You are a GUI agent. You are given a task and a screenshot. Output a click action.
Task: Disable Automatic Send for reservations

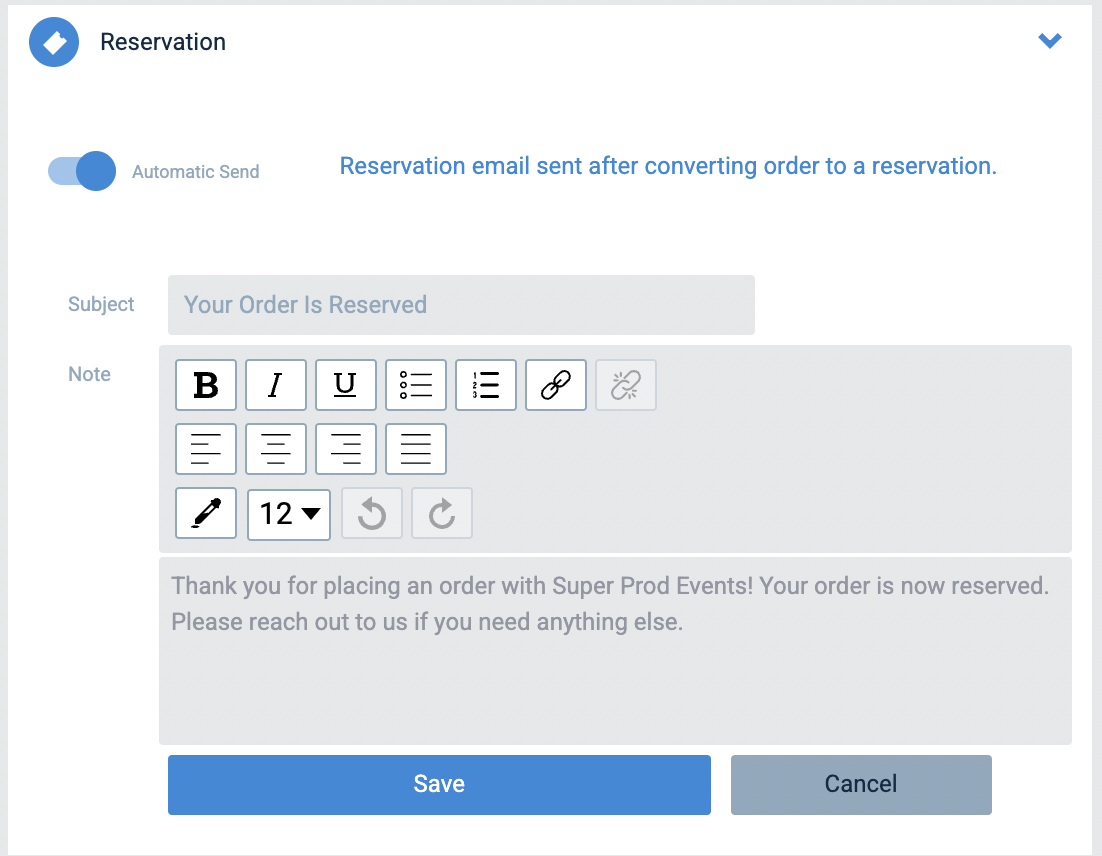pyautogui.click(x=81, y=171)
